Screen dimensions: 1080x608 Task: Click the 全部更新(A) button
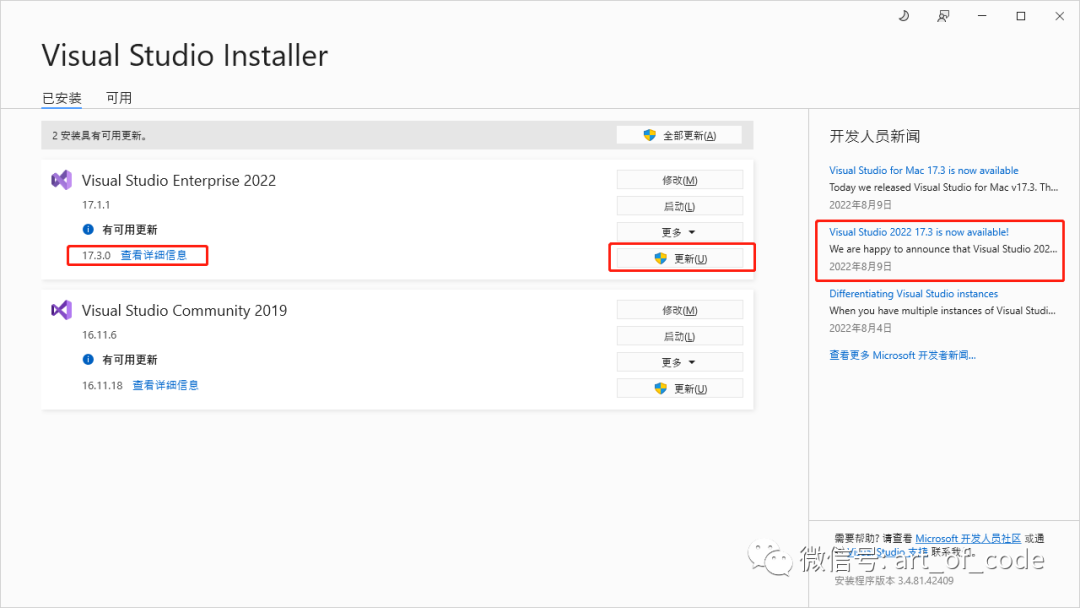679,135
